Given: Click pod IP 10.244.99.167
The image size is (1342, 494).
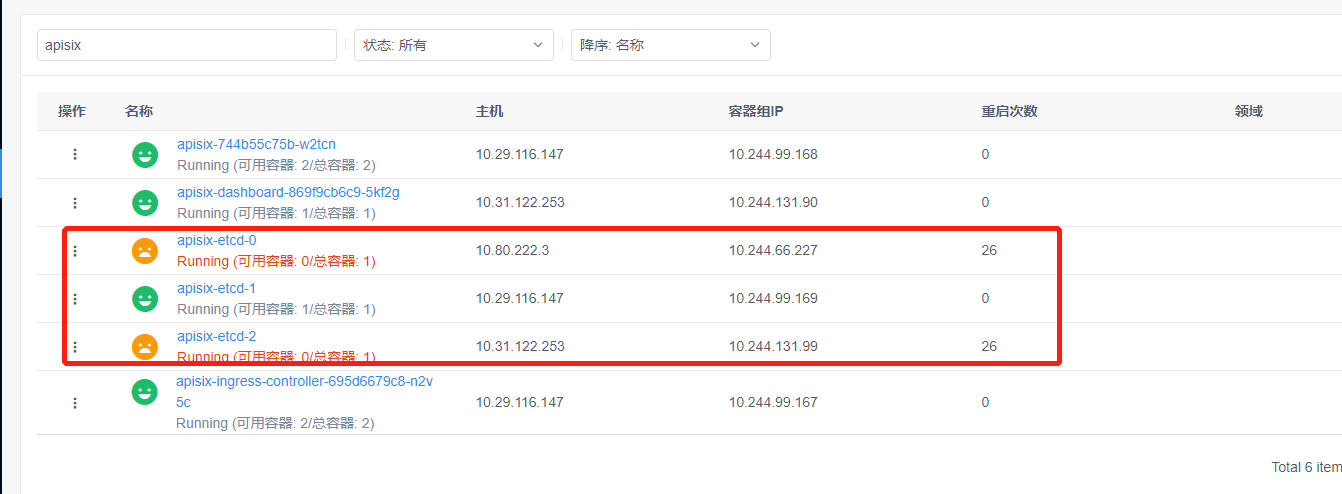Looking at the screenshot, I should point(773,402).
